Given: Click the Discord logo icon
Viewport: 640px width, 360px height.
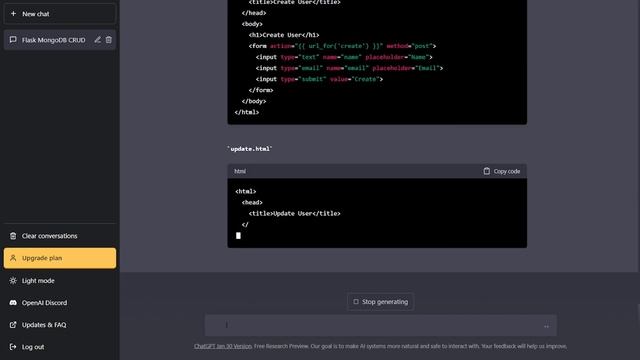Looking at the screenshot, I should [x=13, y=303].
